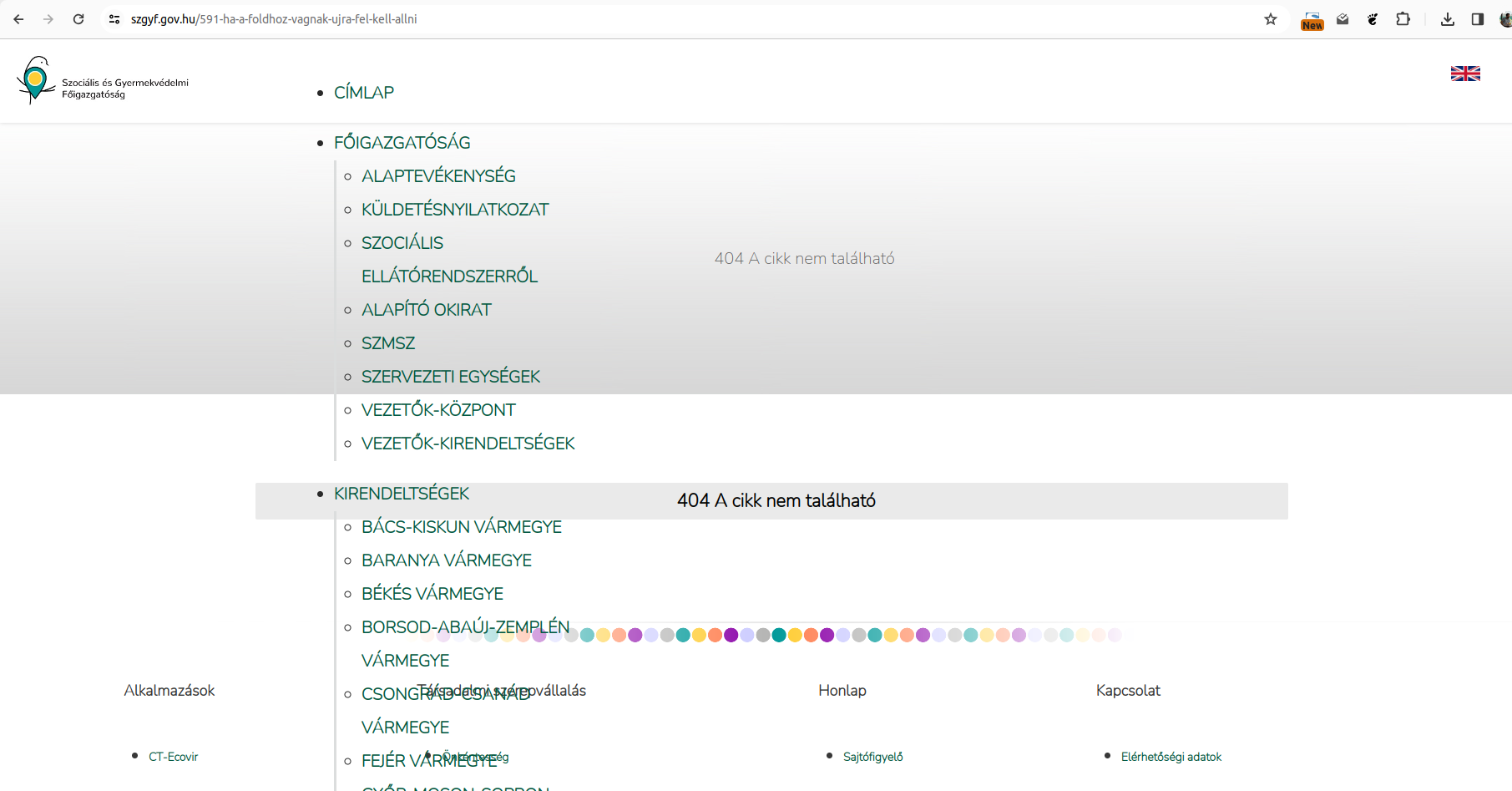Open the browser Downloads icon
This screenshot has height=791, width=1512.
point(1447,19)
